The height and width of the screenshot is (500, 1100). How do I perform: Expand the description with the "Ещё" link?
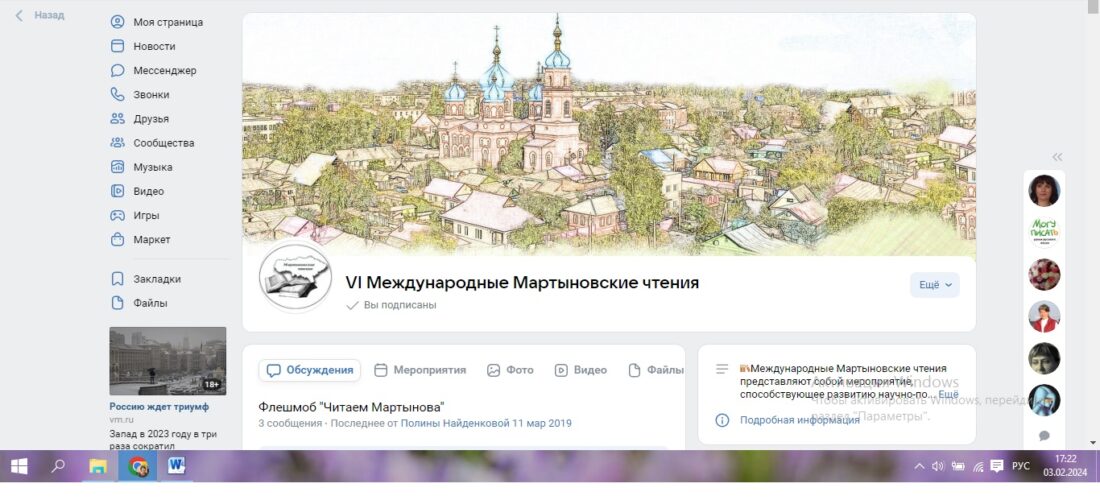948,394
